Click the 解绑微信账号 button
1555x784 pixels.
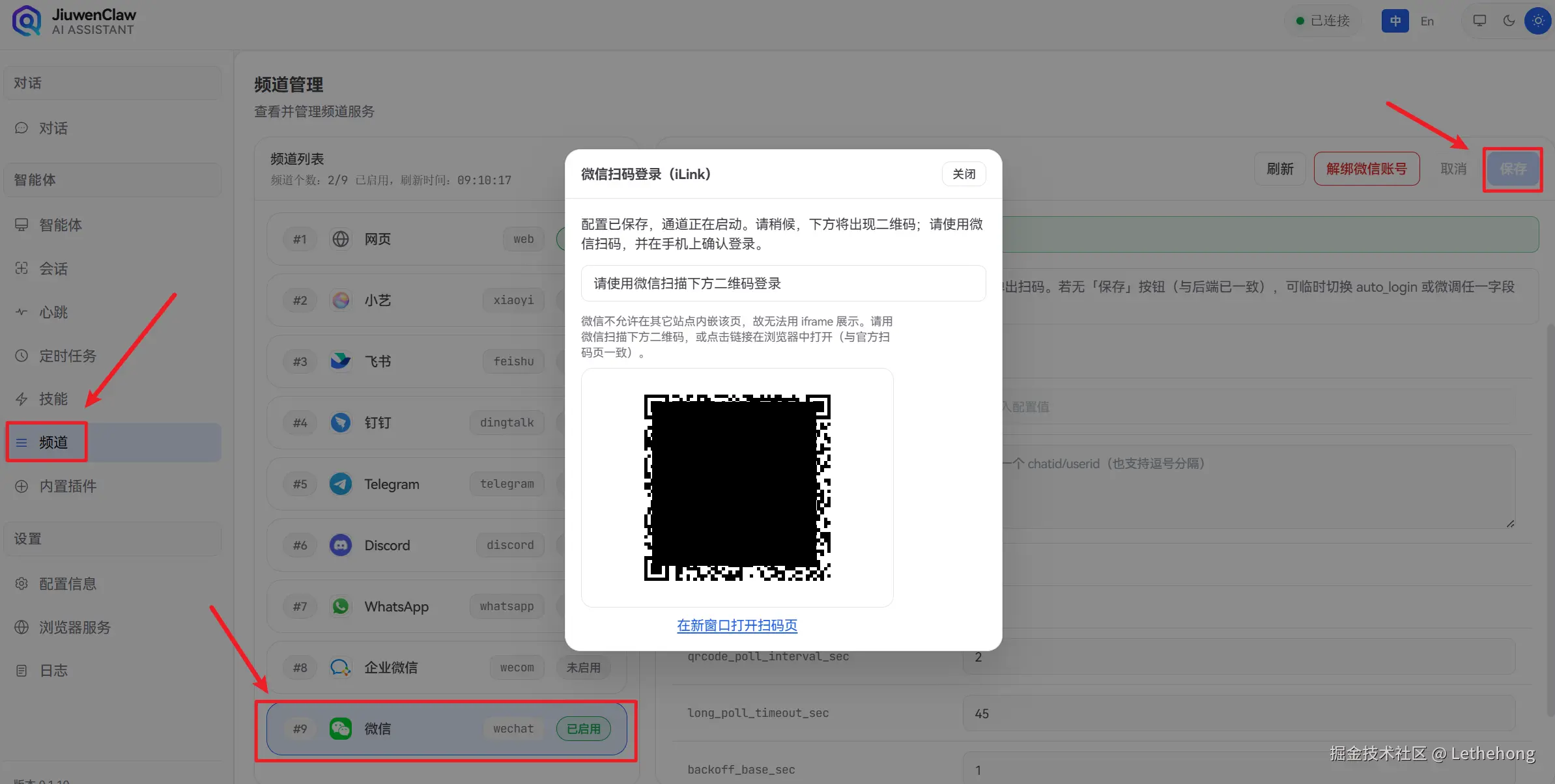click(1366, 169)
